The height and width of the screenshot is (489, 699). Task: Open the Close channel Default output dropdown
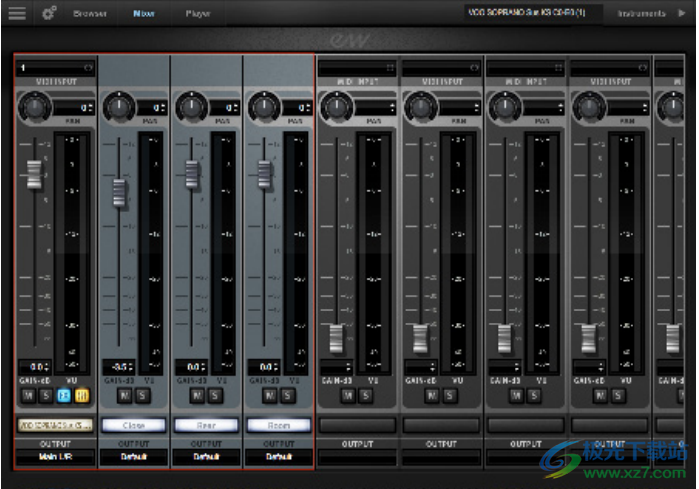134,456
